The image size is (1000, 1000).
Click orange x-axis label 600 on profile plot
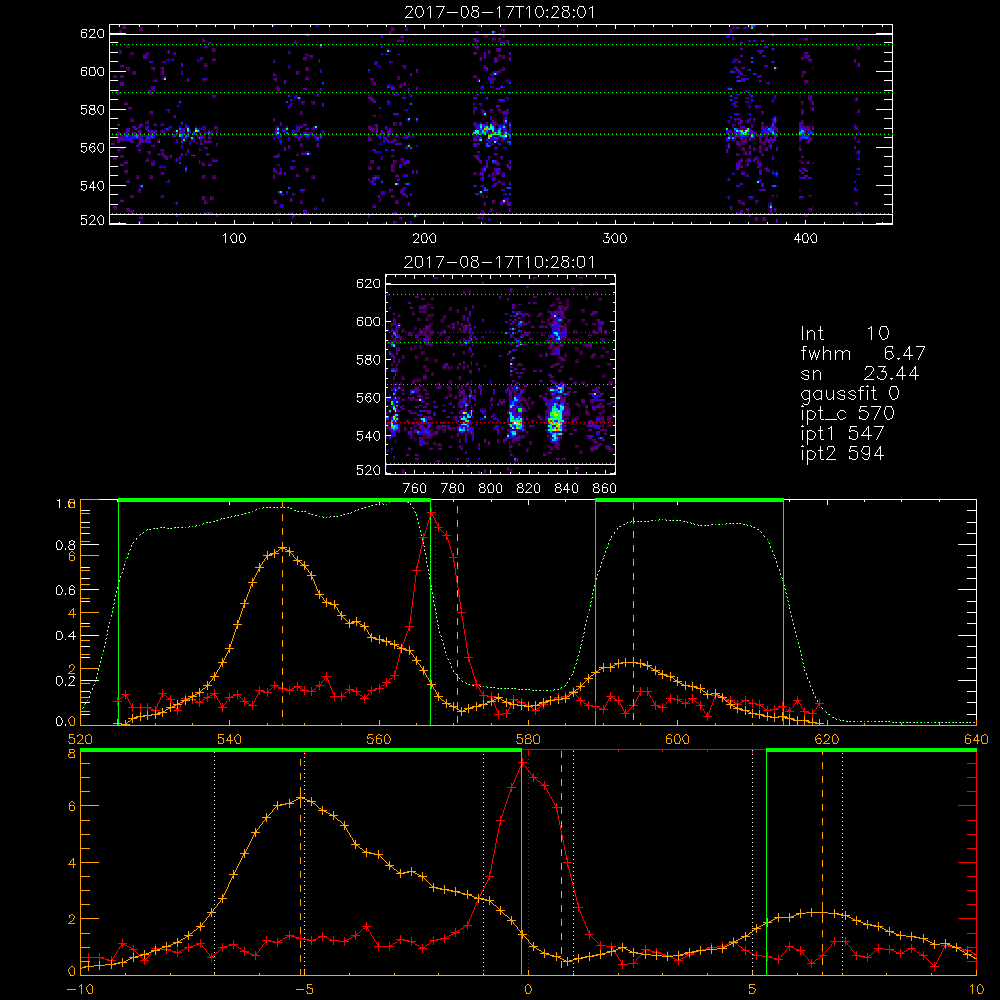pos(677,740)
